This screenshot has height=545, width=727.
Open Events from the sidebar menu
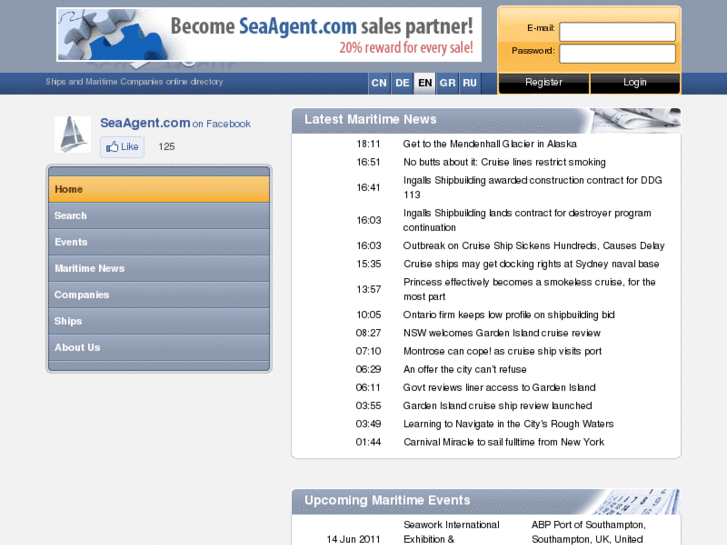point(159,242)
